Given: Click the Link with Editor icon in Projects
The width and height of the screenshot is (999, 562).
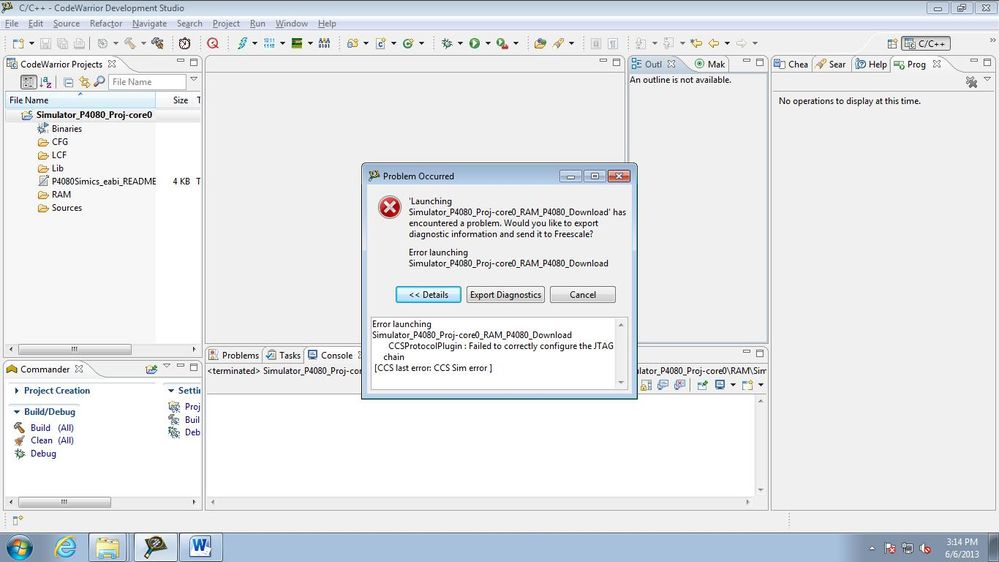Looking at the screenshot, I should (x=84, y=82).
